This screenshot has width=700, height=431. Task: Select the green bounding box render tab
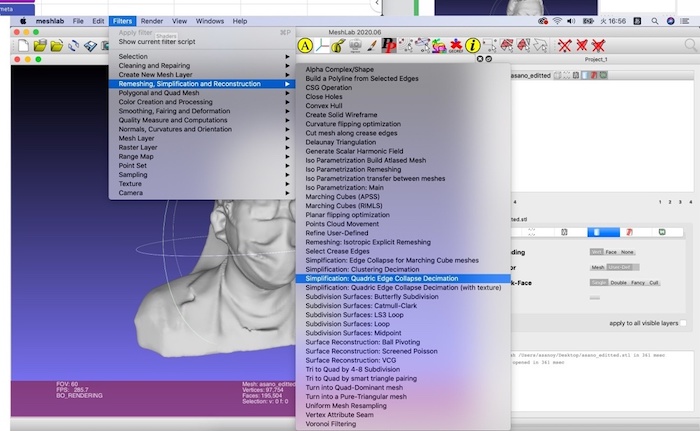662,232
